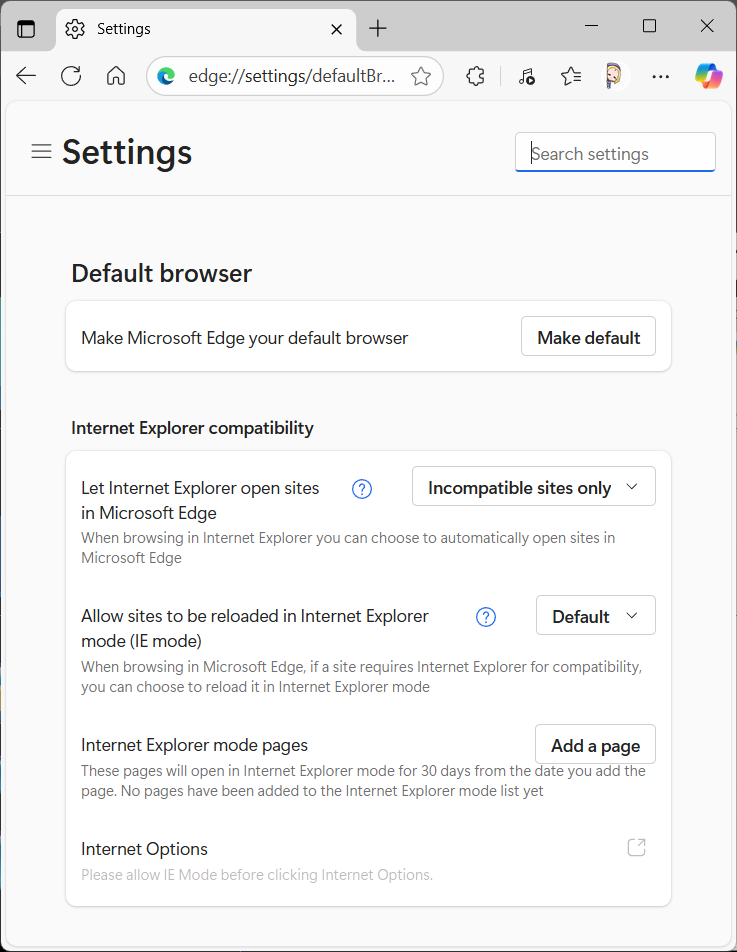Screen dimensions: 737x952
Task: Click the Add a page button
Action: pos(595,745)
